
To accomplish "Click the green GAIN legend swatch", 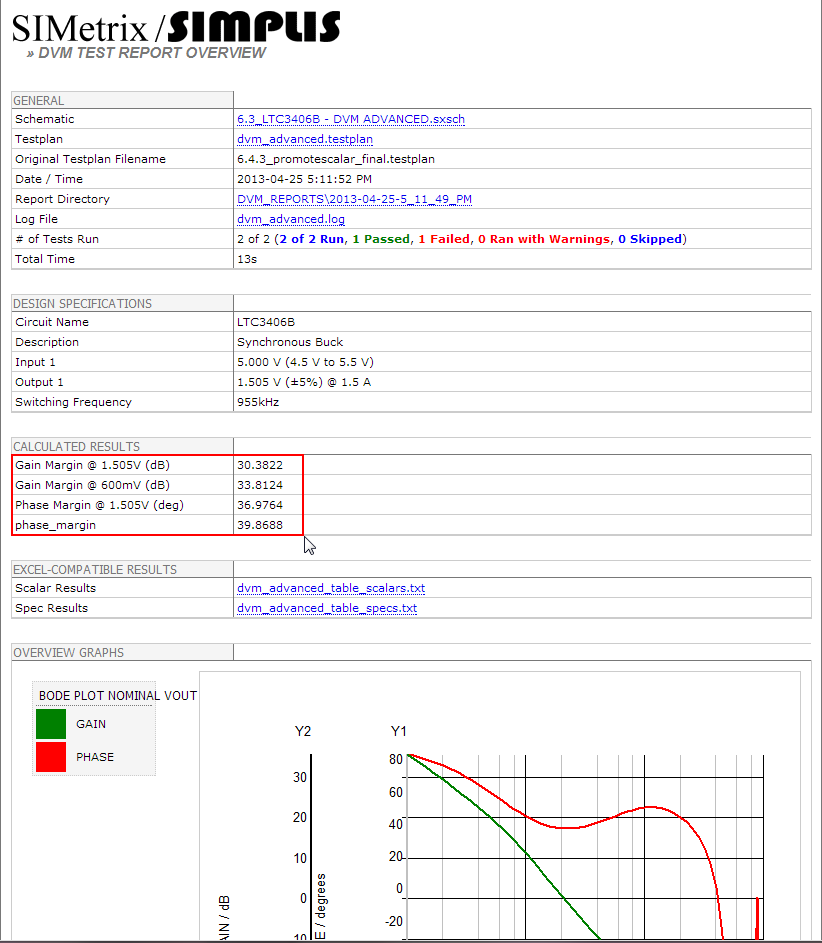I will coord(51,724).
